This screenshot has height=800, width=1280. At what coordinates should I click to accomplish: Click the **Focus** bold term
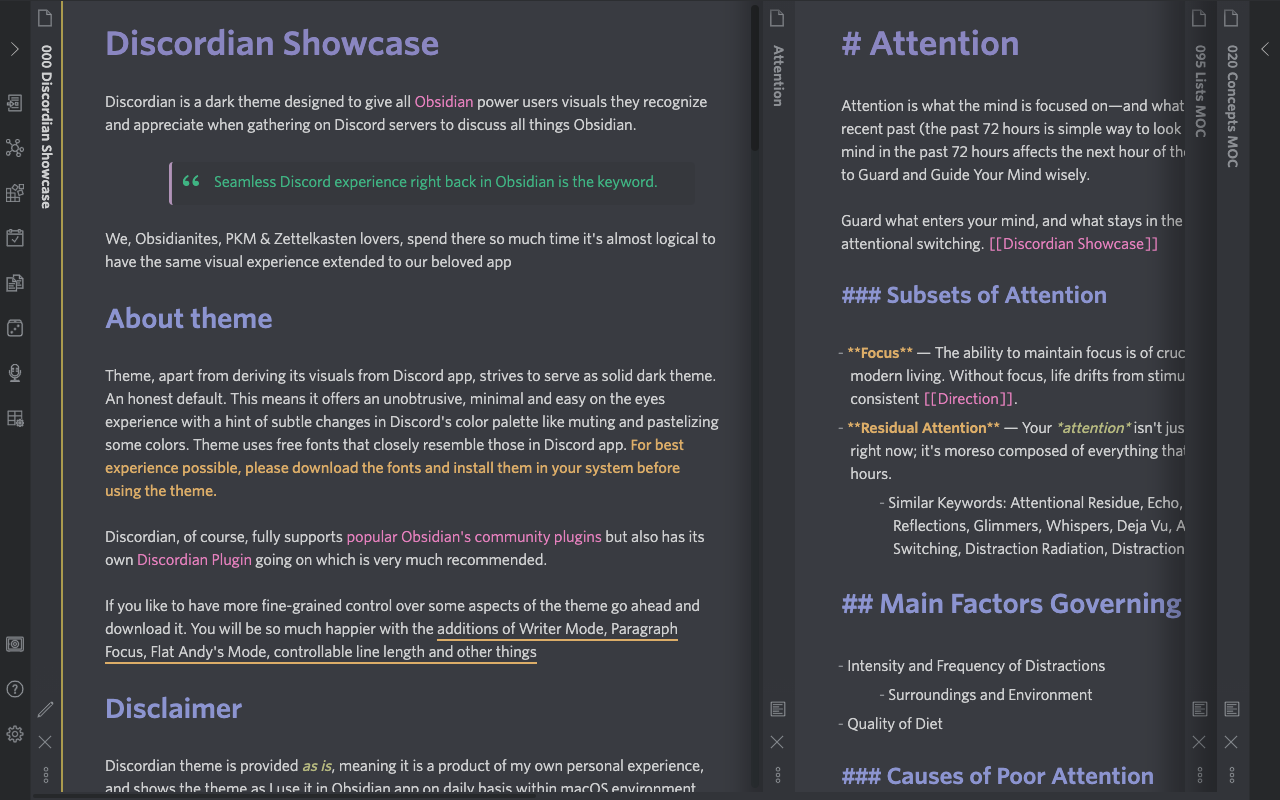click(x=880, y=353)
